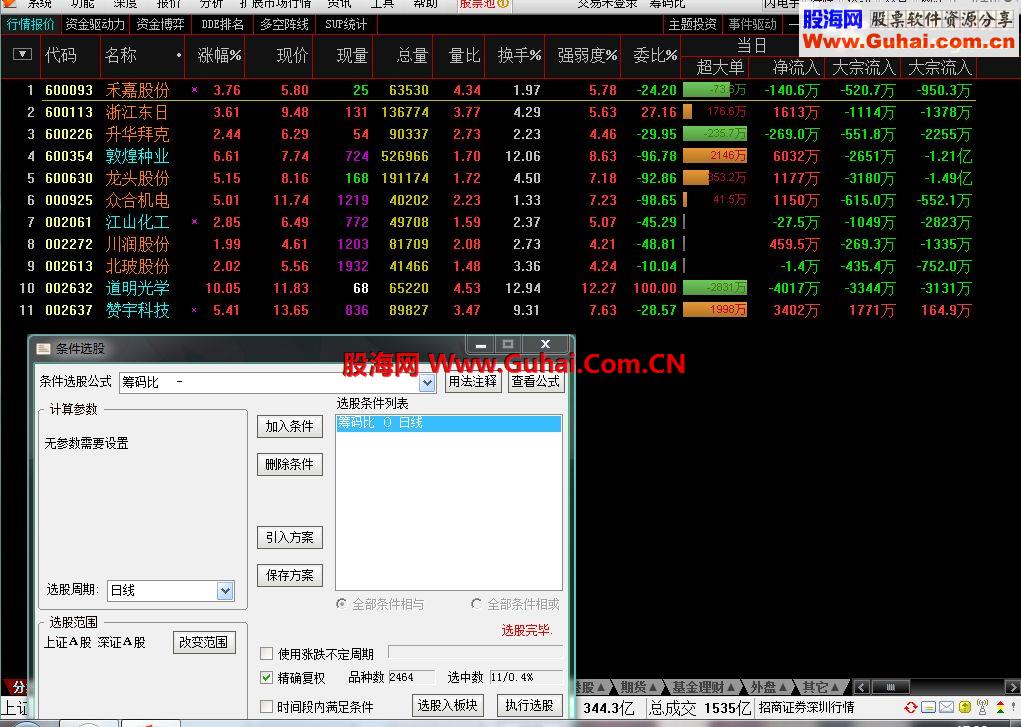Click the left arrow of the bottom scrollbar

coord(861,687)
